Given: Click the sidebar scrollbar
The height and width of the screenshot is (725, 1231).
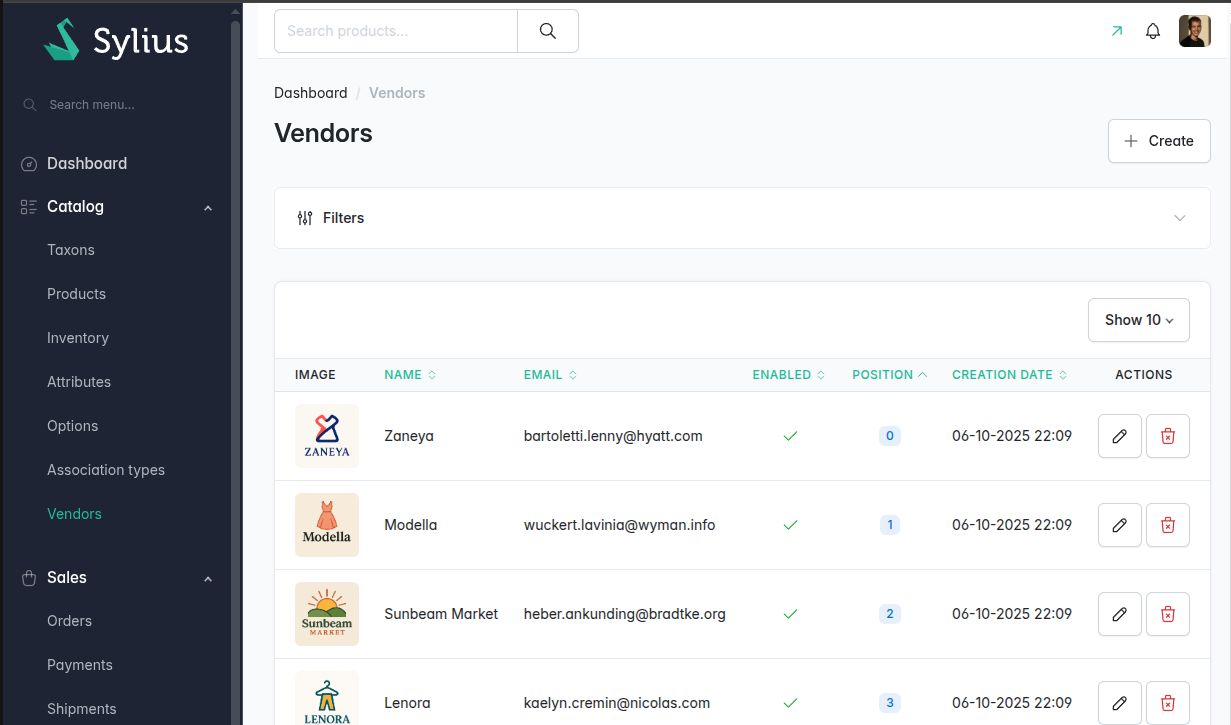Looking at the screenshot, I should tap(236, 370).
